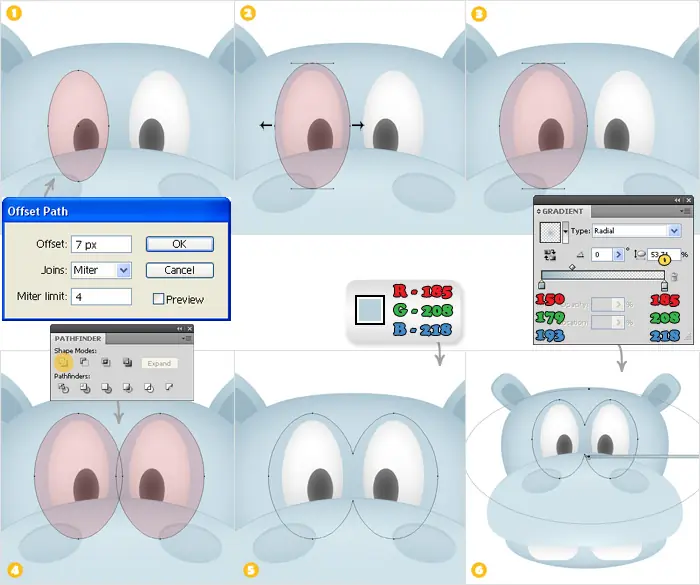Viewport: 700px width, 585px height.
Task: Click the Intersect shape mode icon
Action: pyautogui.click(x=106, y=362)
